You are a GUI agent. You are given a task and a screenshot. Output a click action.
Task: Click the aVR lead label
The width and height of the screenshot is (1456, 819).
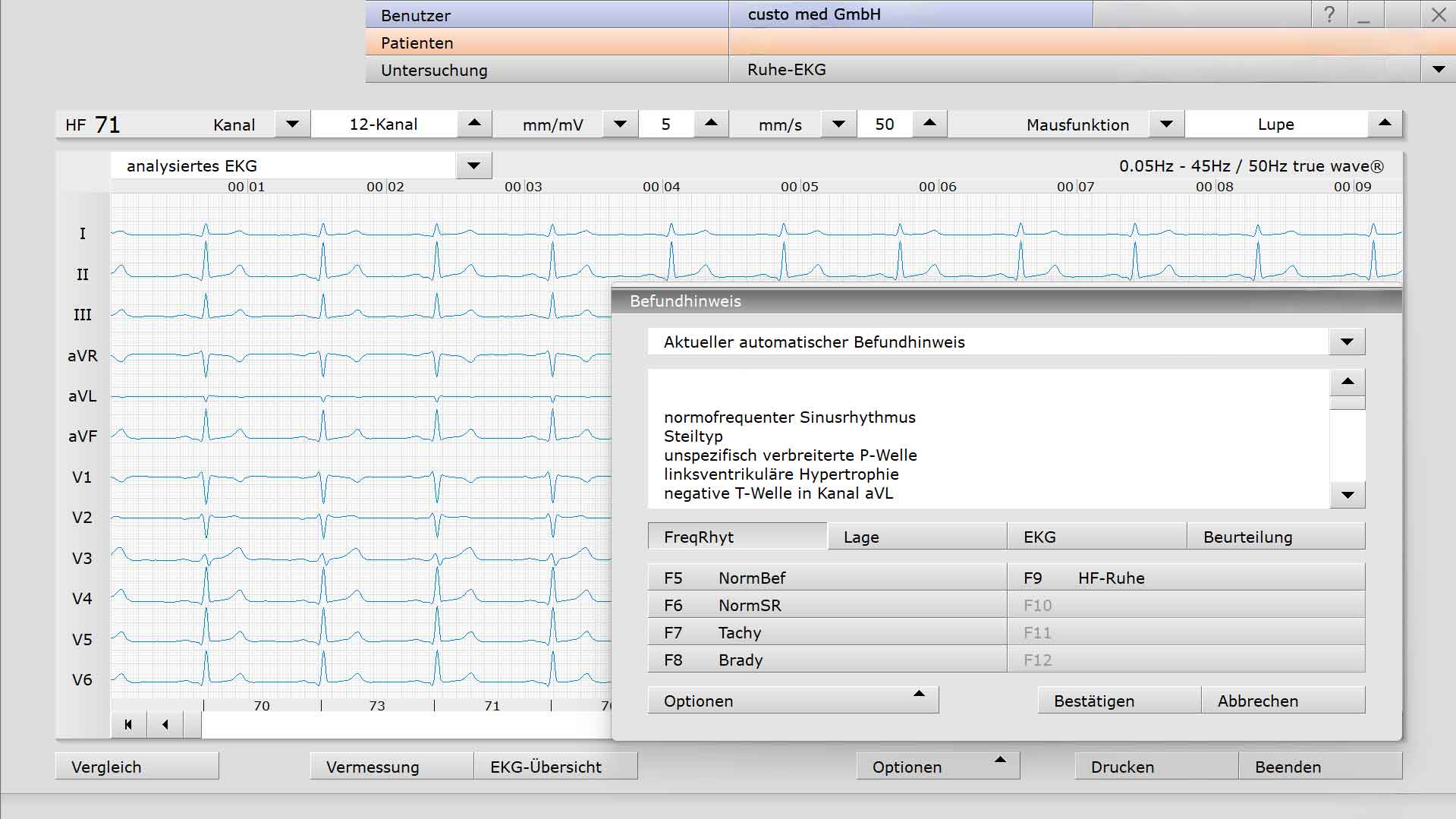coord(83,355)
